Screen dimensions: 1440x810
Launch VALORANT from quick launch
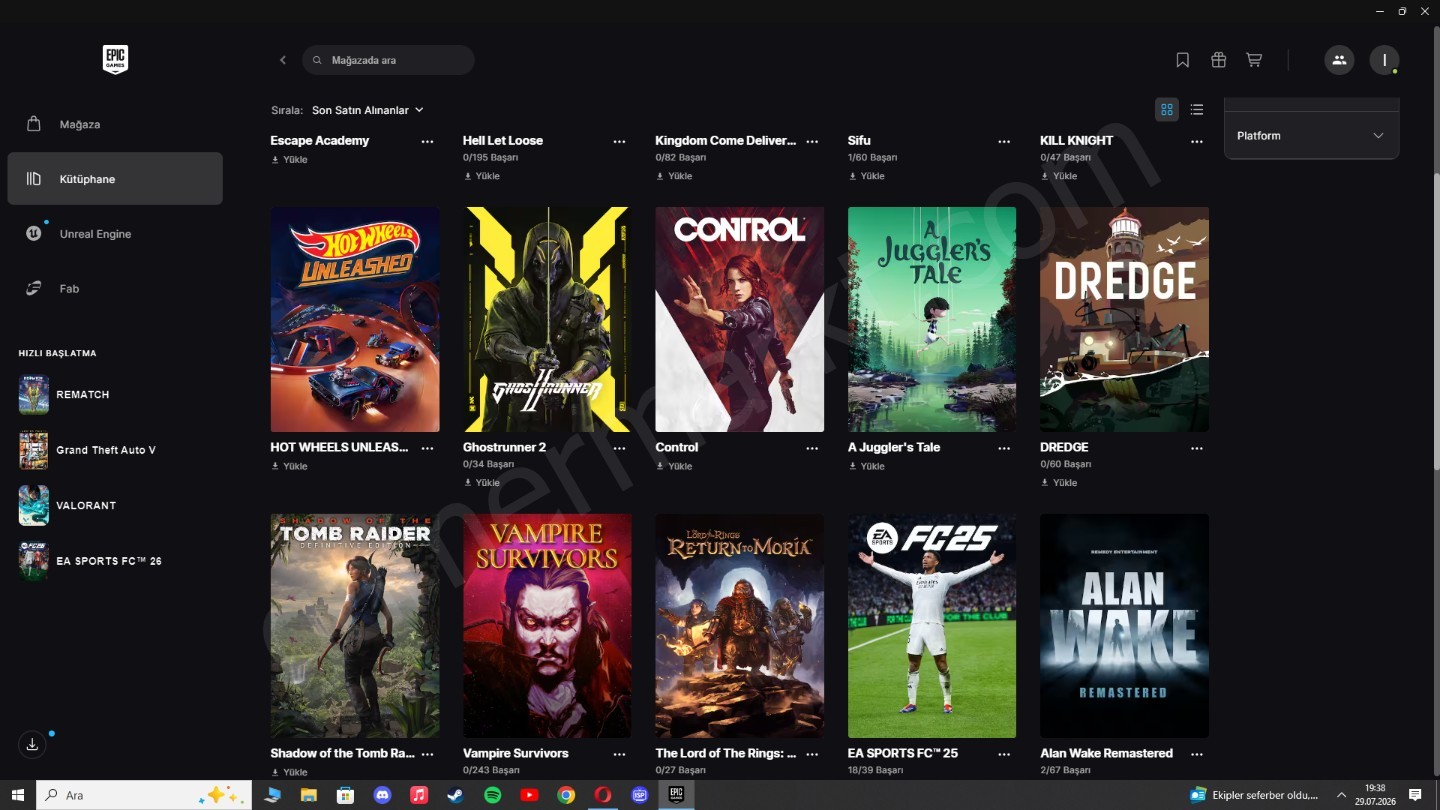tap(115, 506)
